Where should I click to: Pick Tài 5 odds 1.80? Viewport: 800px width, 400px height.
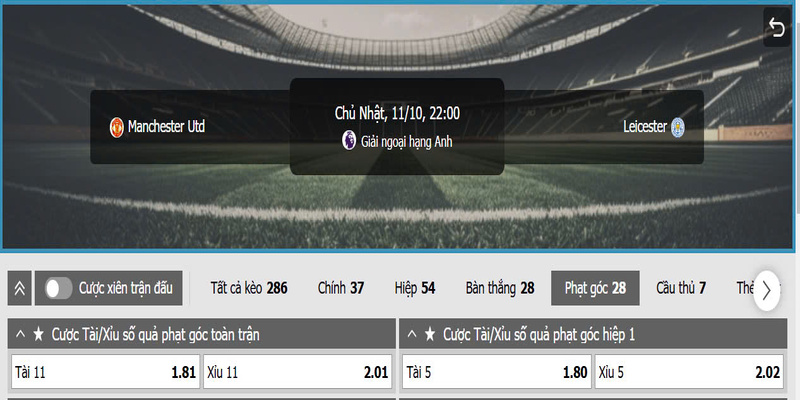497,372
